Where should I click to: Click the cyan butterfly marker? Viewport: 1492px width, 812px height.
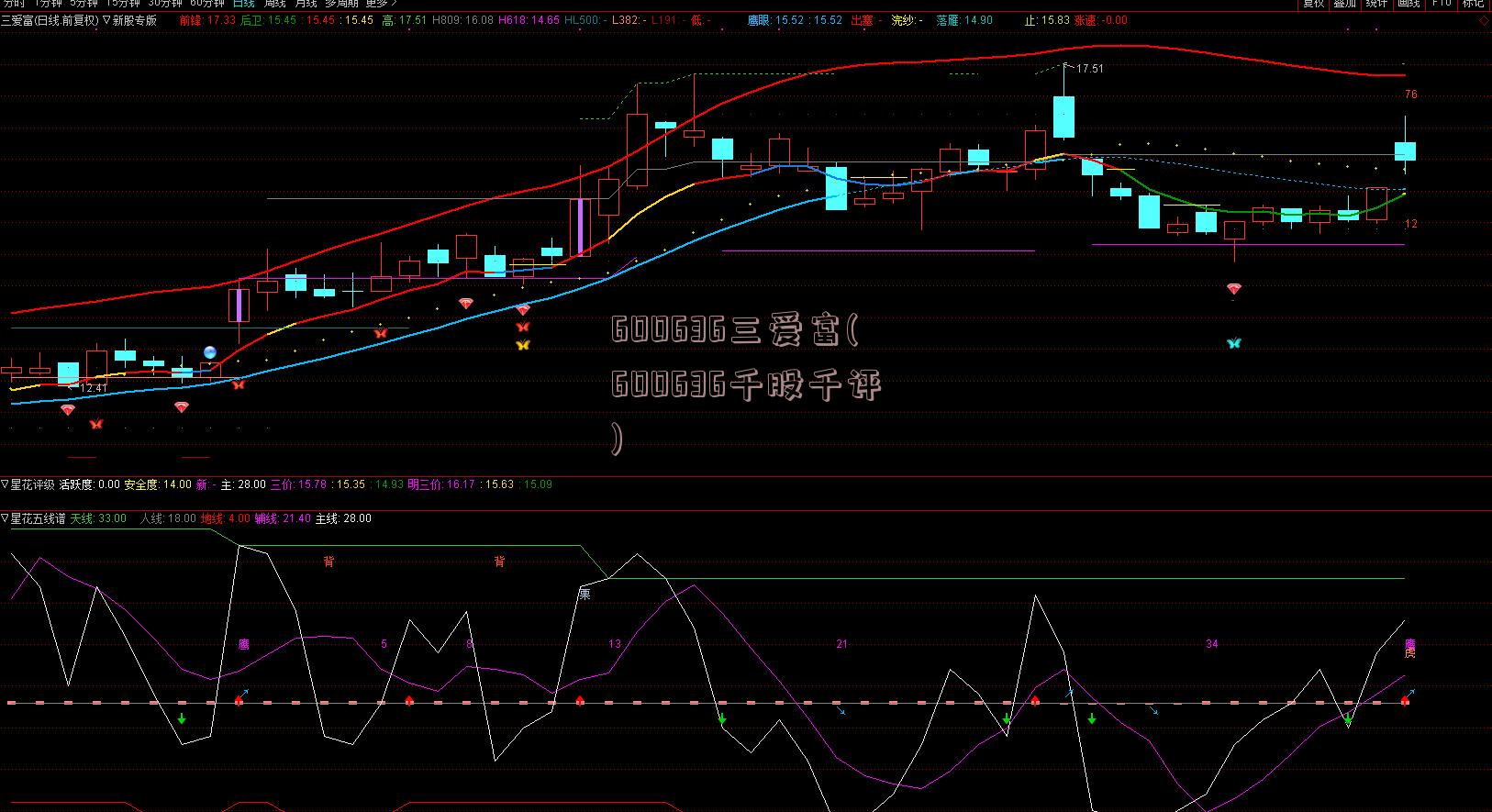1234,343
